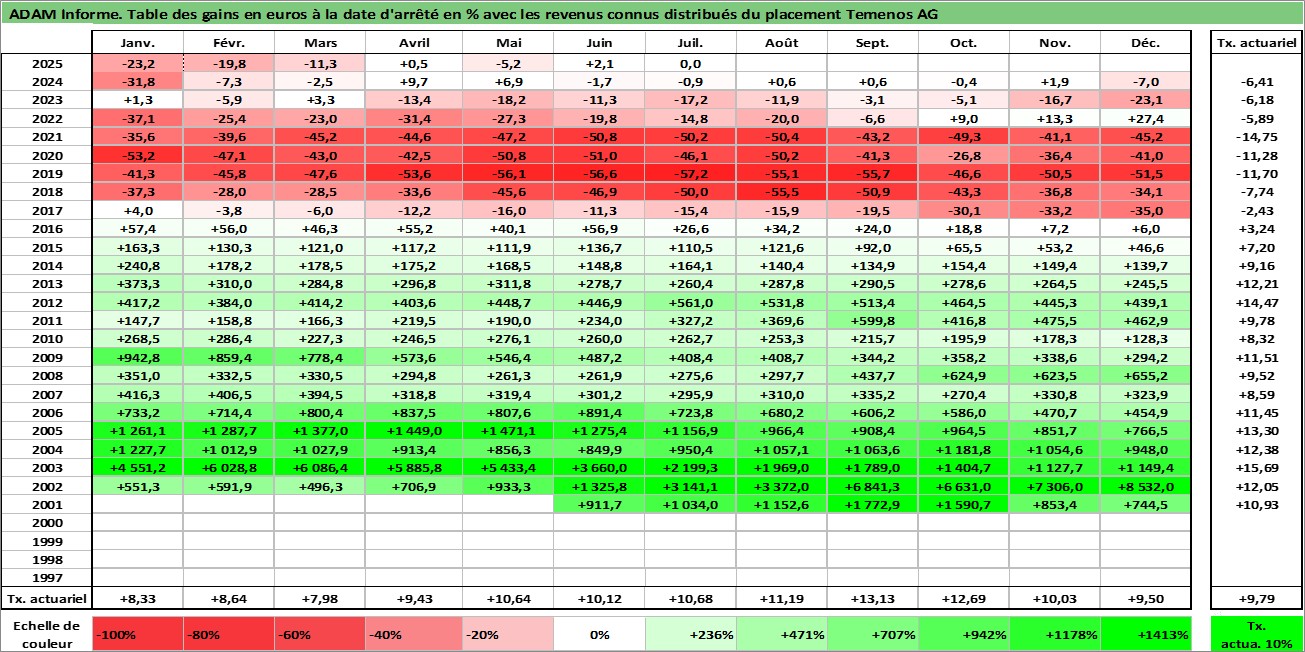Select the -40% color scale swatch

(411, 634)
